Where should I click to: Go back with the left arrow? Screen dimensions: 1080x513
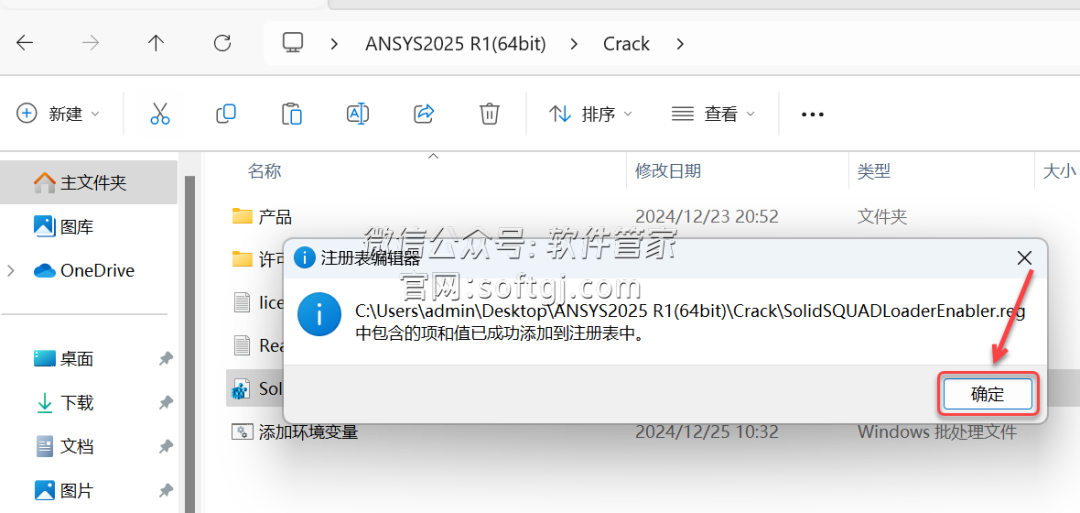coord(25,43)
